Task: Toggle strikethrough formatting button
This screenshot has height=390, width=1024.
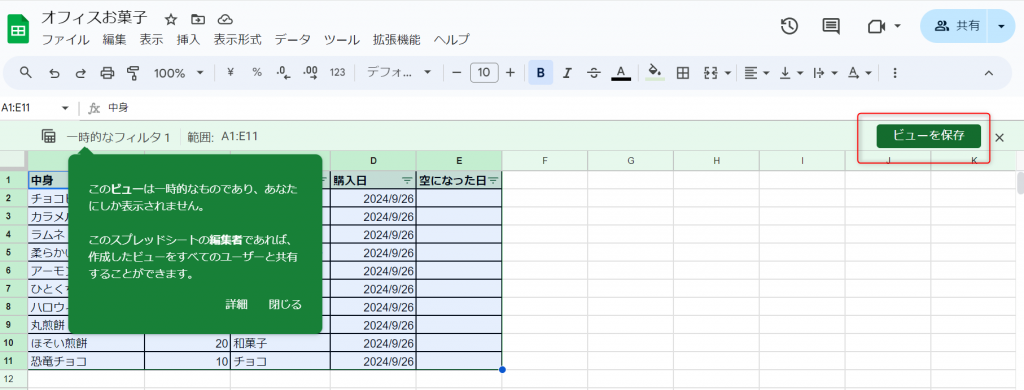Action: tap(594, 73)
